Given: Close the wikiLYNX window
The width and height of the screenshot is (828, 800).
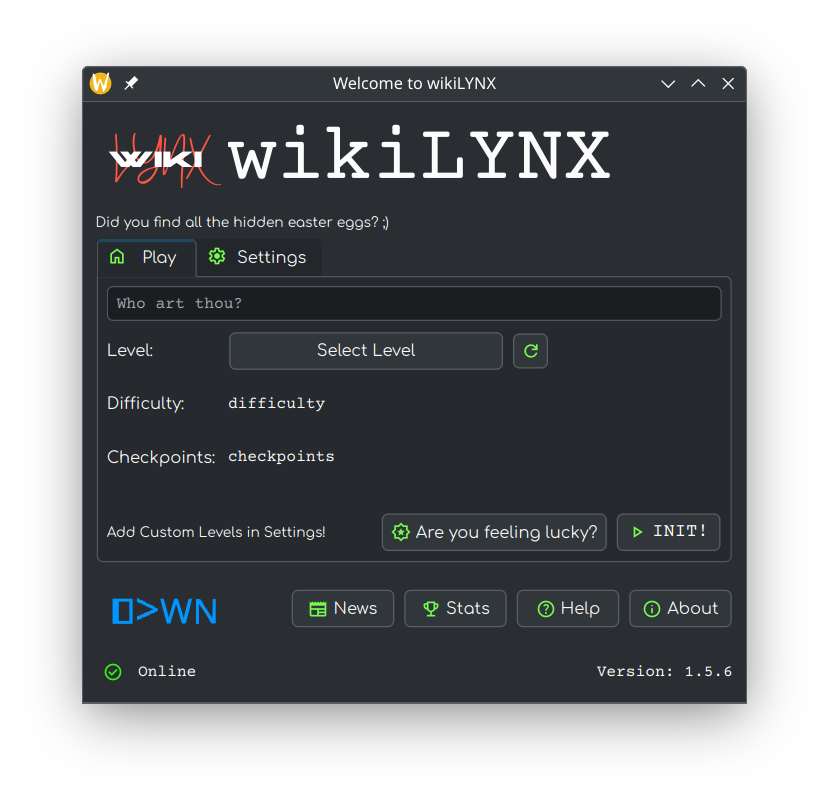Looking at the screenshot, I should coord(728,84).
